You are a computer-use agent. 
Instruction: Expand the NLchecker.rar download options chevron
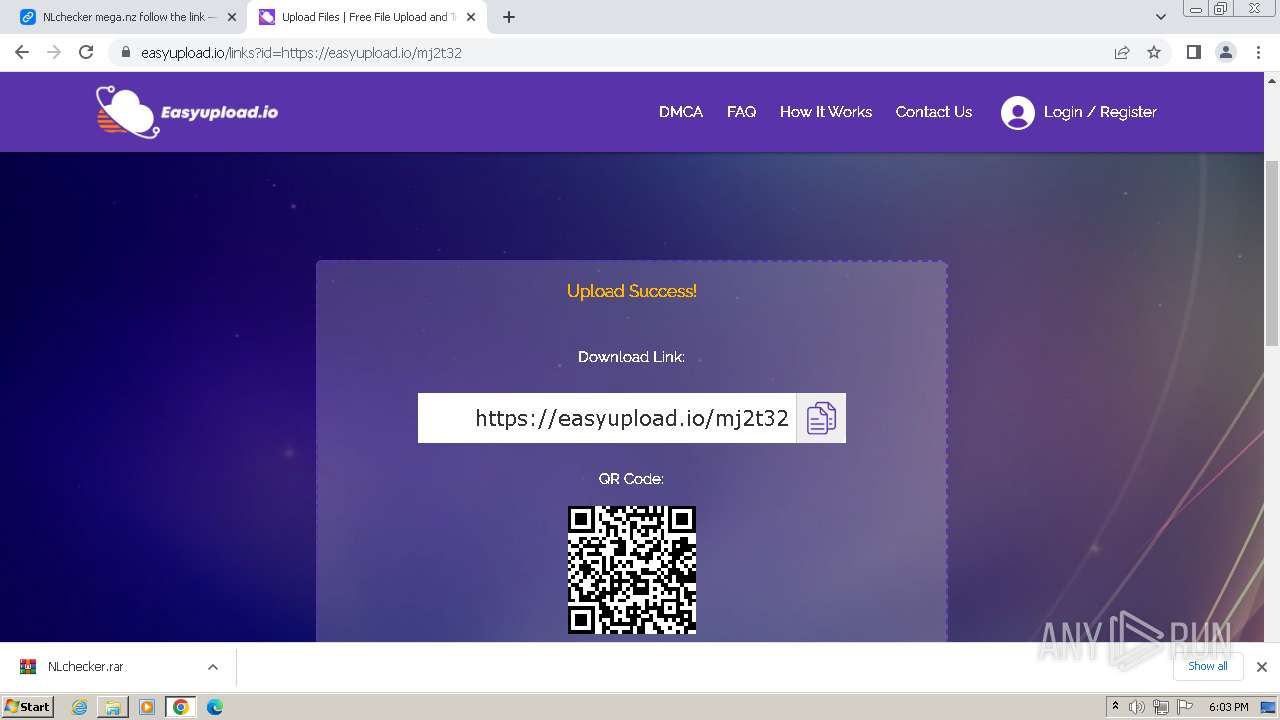click(x=212, y=667)
